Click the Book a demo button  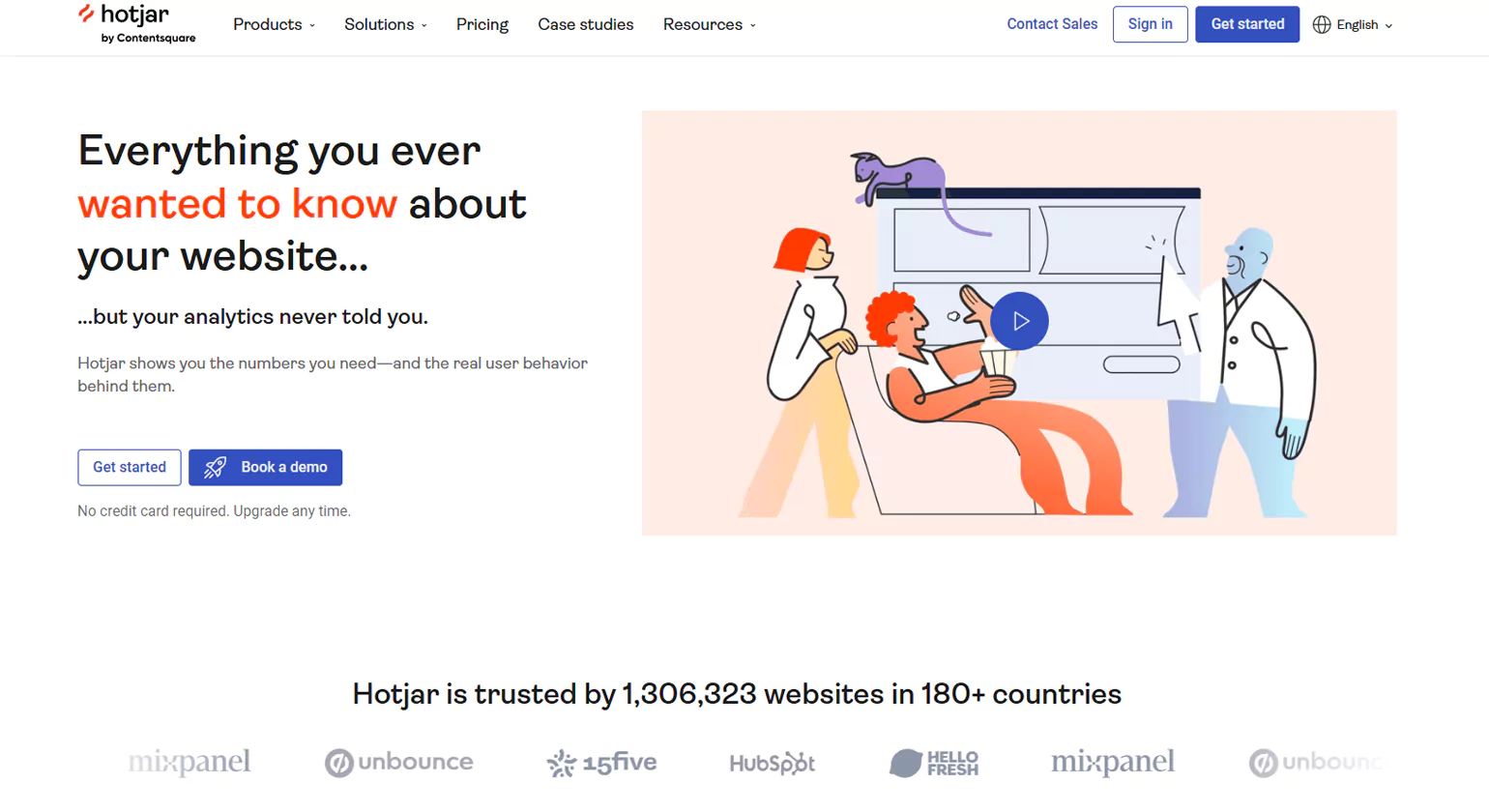[x=265, y=467]
